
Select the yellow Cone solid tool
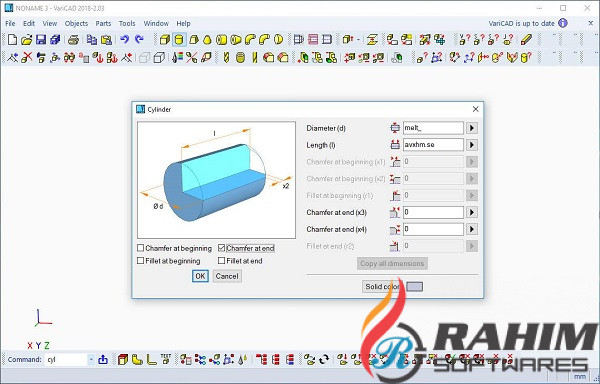[207, 39]
